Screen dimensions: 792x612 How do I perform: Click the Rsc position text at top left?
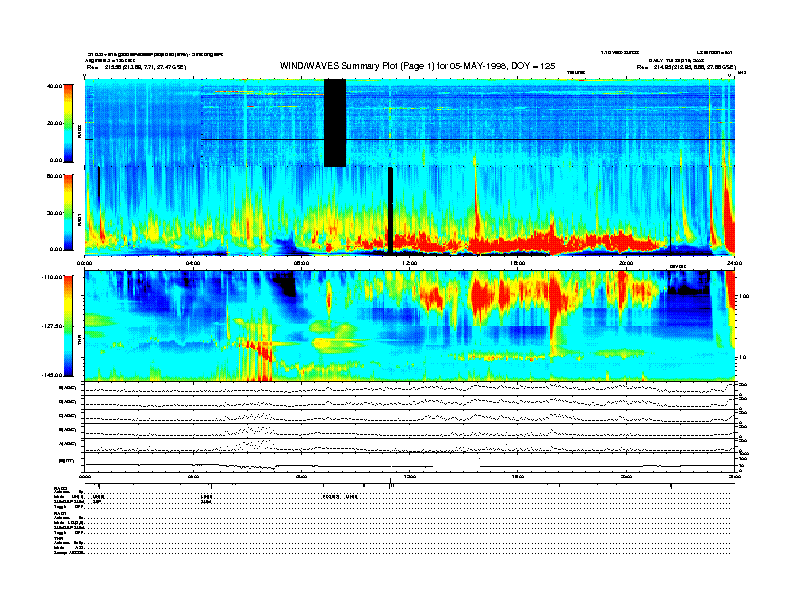pos(136,67)
